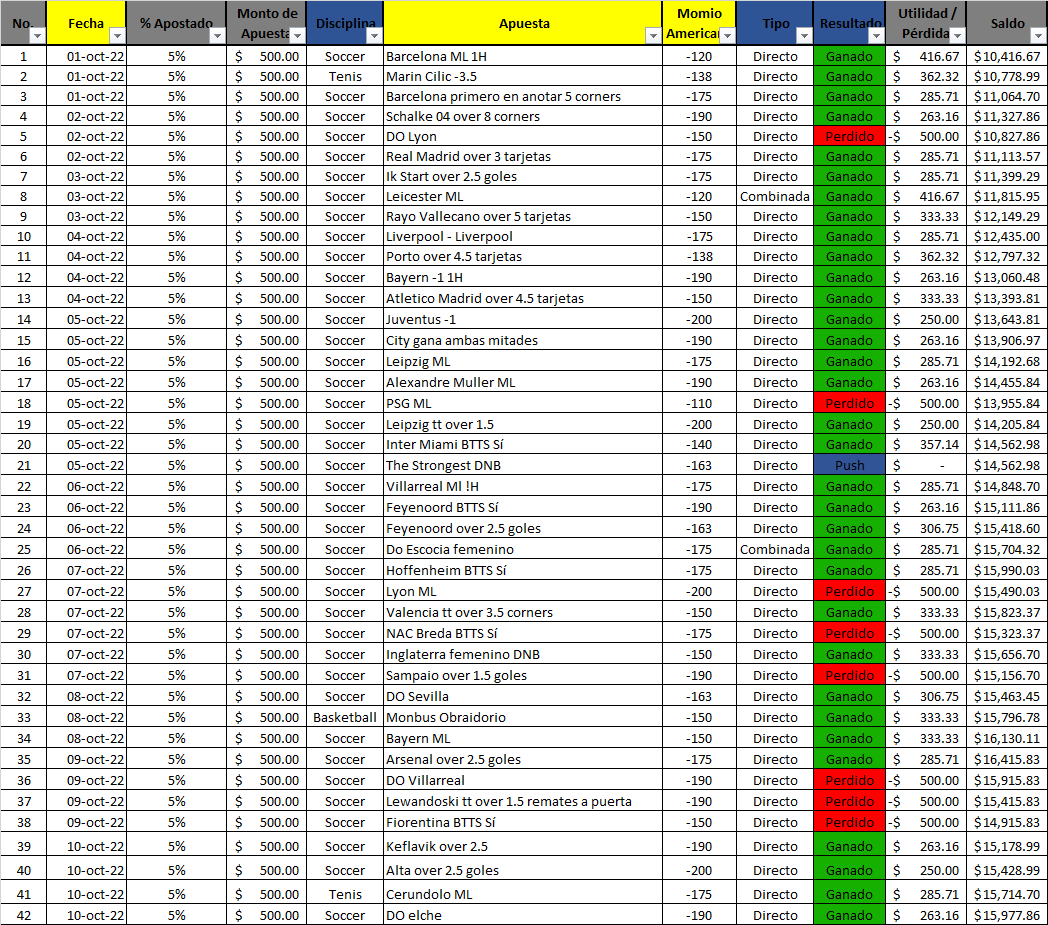The height and width of the screenshot is (925, 1048).
Task: Click the 'DO elche' cell
Action: [x=523, y=915]
